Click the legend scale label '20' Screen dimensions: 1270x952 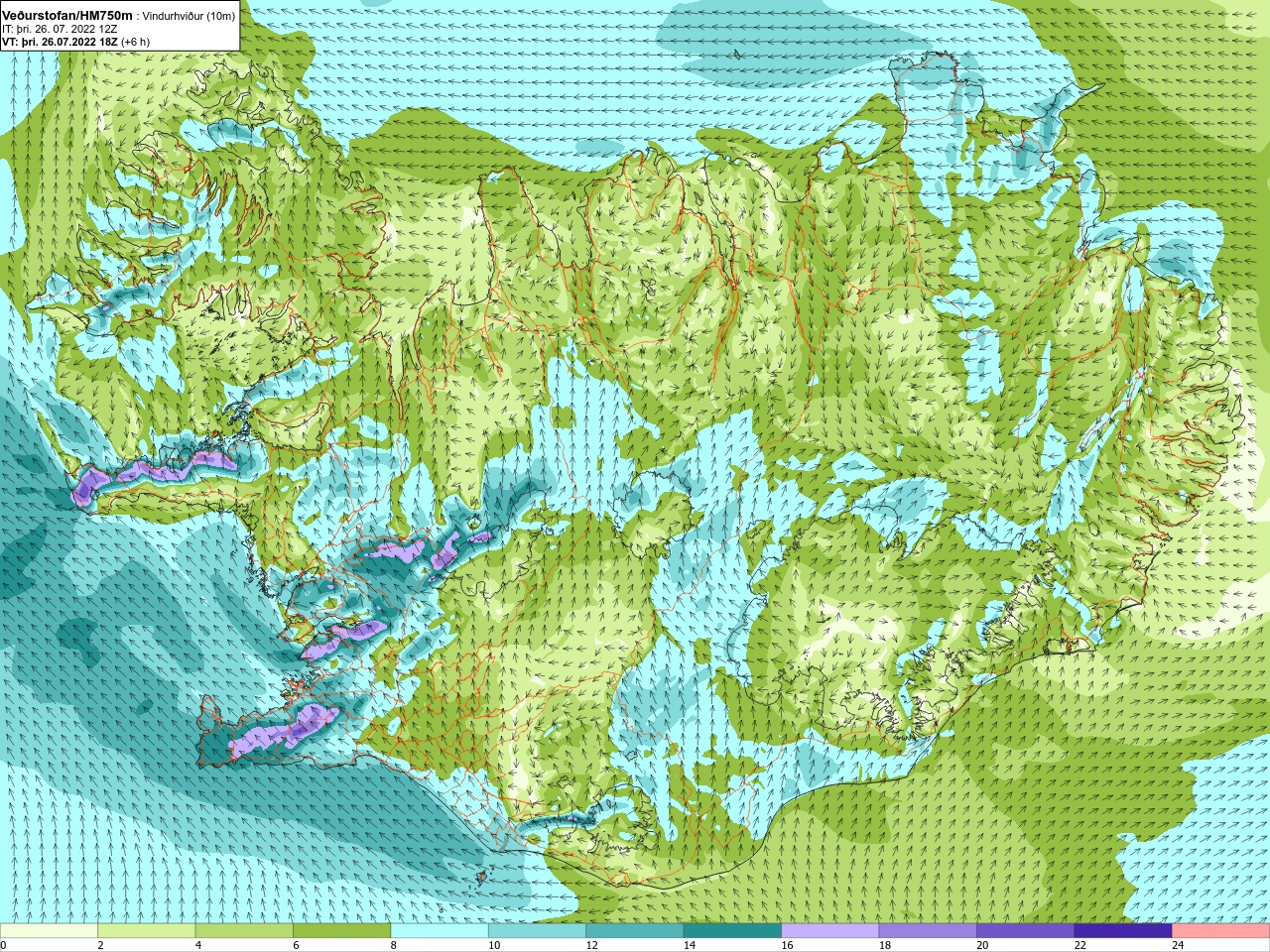pyautogui.click(x=982, y=945)
